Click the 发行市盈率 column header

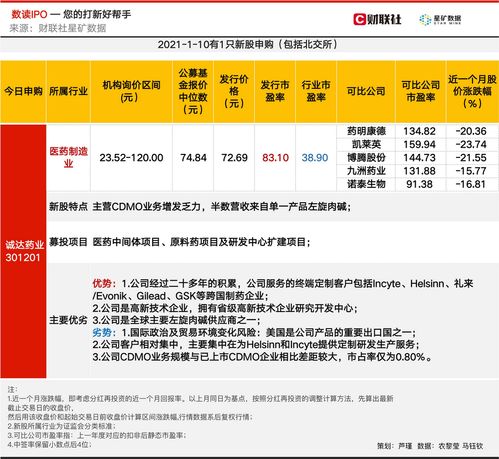click(275, 91)
